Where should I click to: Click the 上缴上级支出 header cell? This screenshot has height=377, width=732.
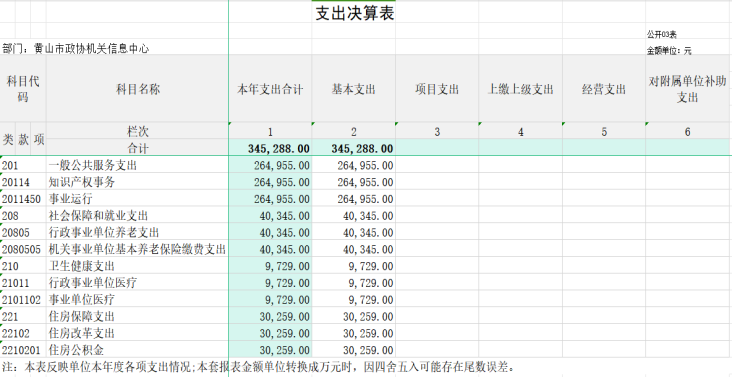(521, 89)
